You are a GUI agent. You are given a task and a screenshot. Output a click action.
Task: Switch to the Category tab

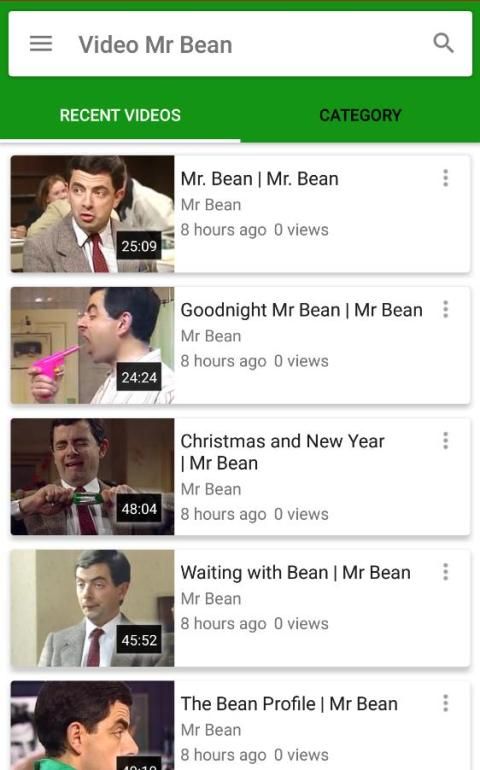coord(360,115)
